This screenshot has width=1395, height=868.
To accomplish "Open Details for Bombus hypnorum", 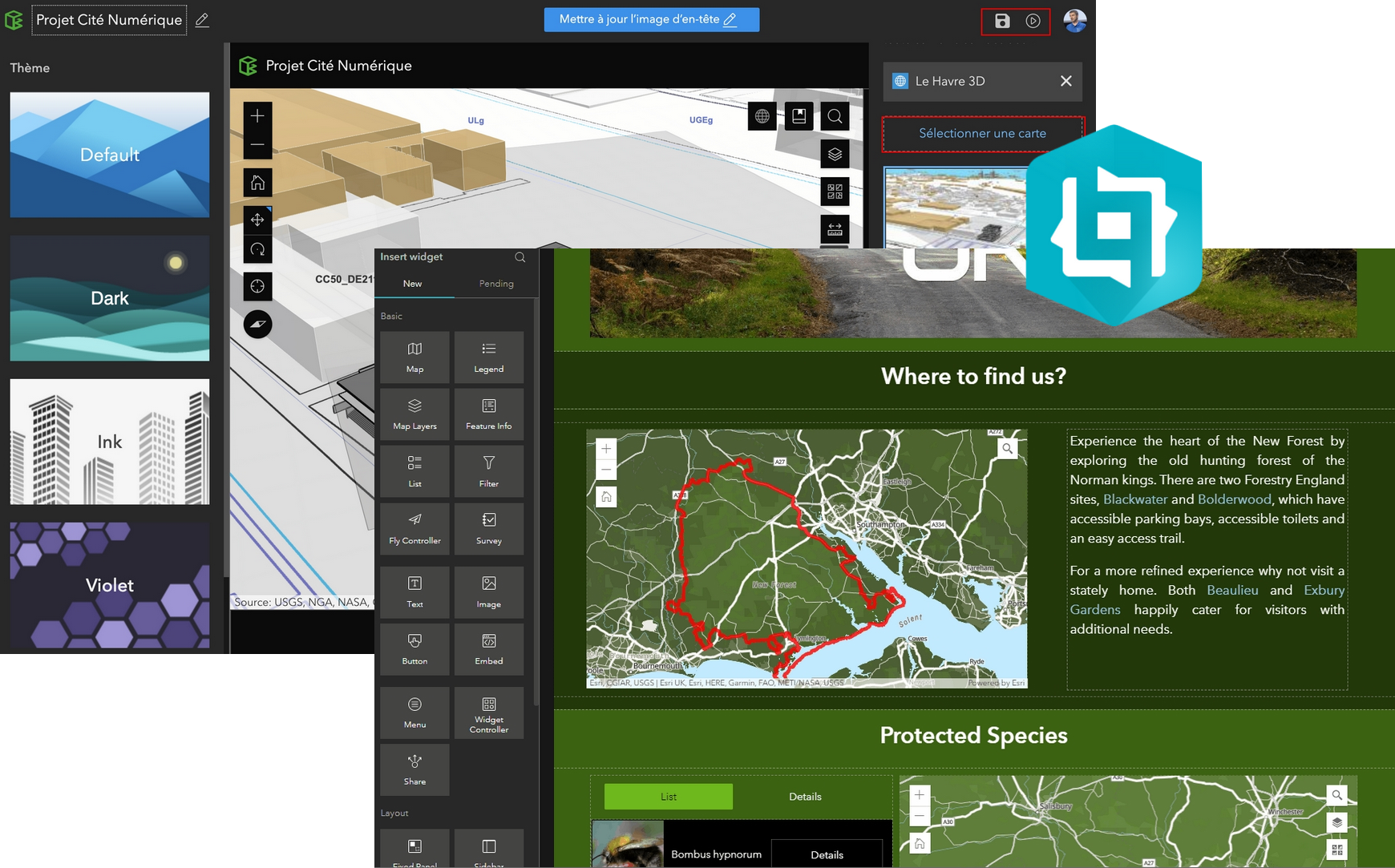I will coord(827,854).
